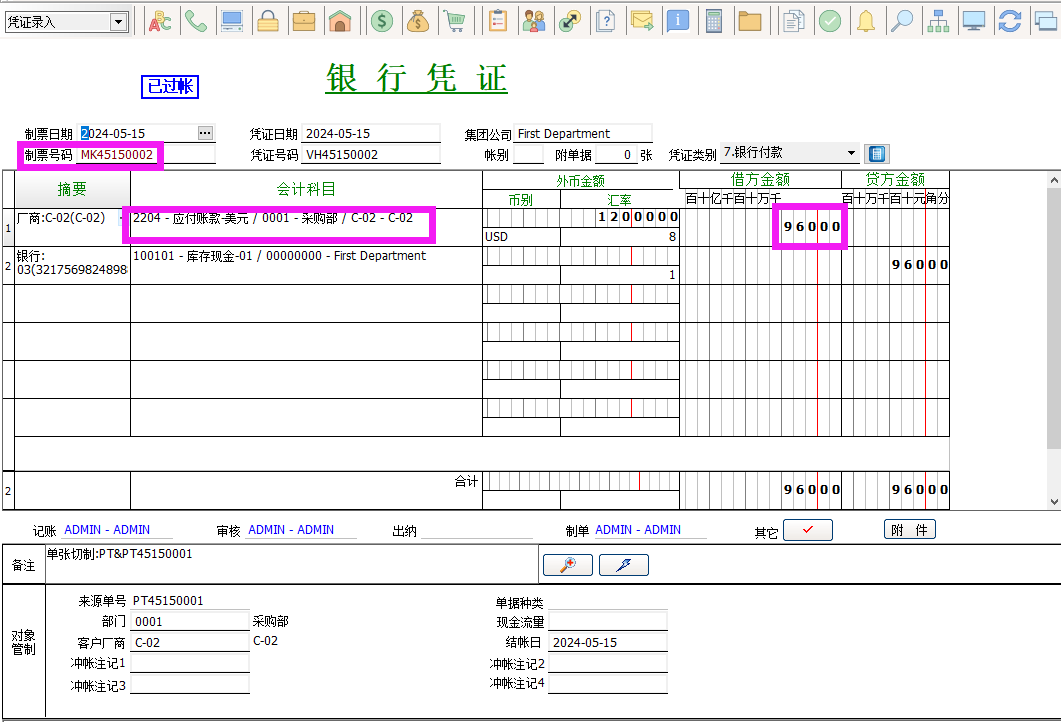Click the 来源单号 PT45150001 field

(x=190, y=601)
